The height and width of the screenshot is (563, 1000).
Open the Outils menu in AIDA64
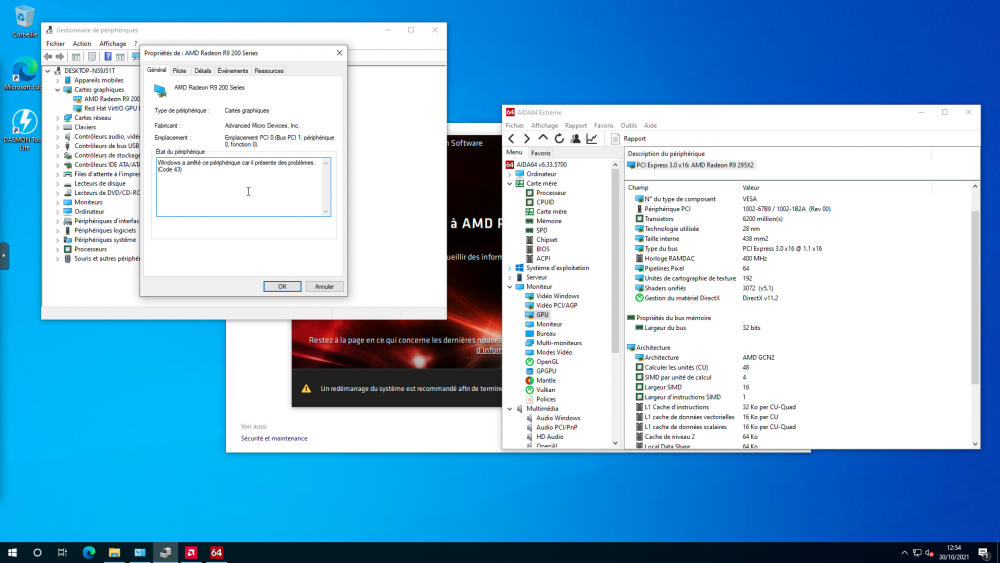click(628, 126)
